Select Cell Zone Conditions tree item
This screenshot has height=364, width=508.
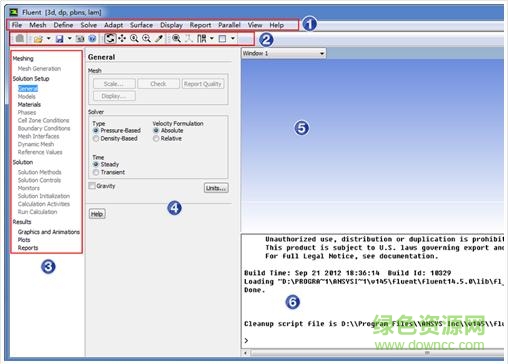click(x=44, y=120)
